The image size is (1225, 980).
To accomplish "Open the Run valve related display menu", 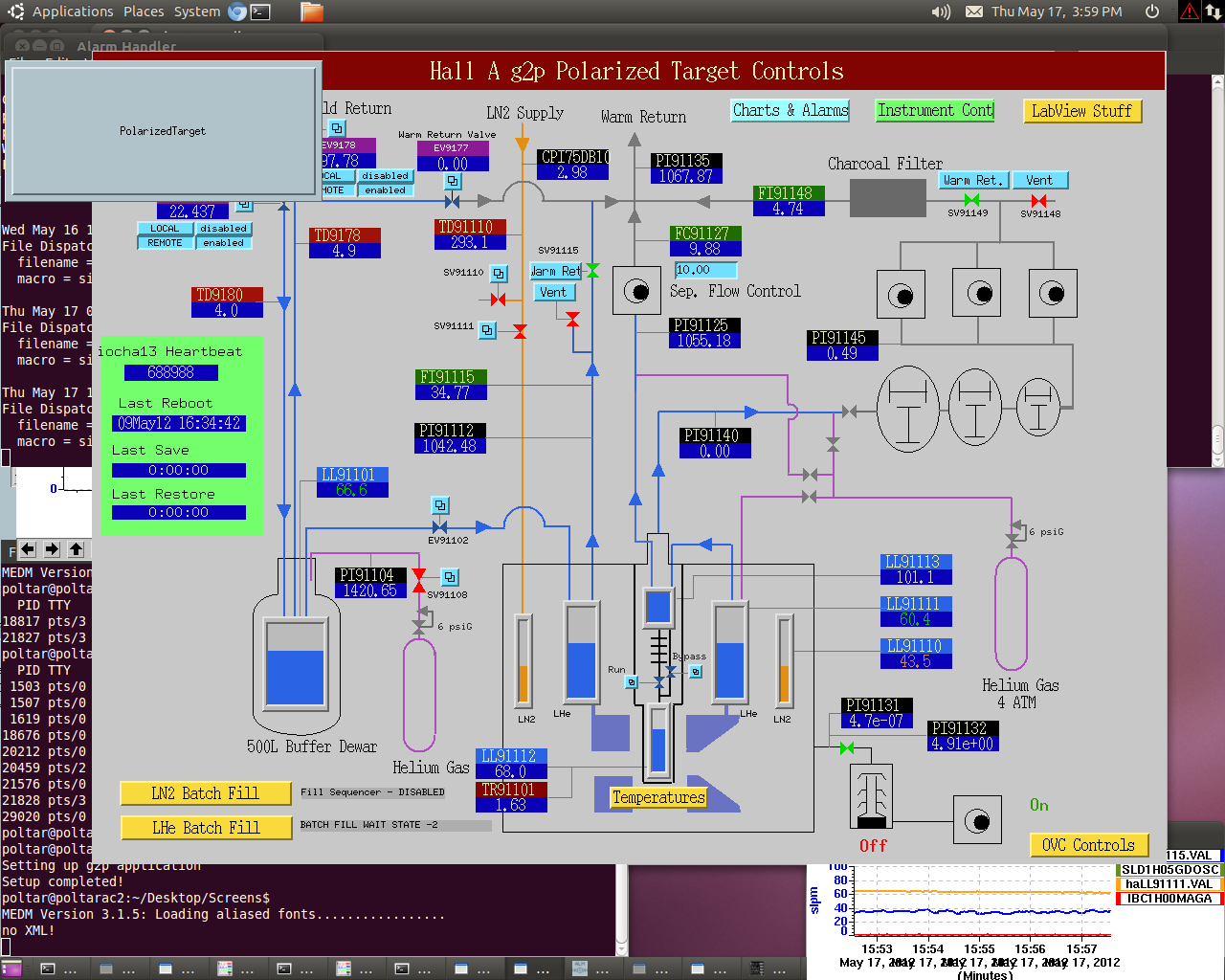I will pyautogui.click(x=631, y=682).
